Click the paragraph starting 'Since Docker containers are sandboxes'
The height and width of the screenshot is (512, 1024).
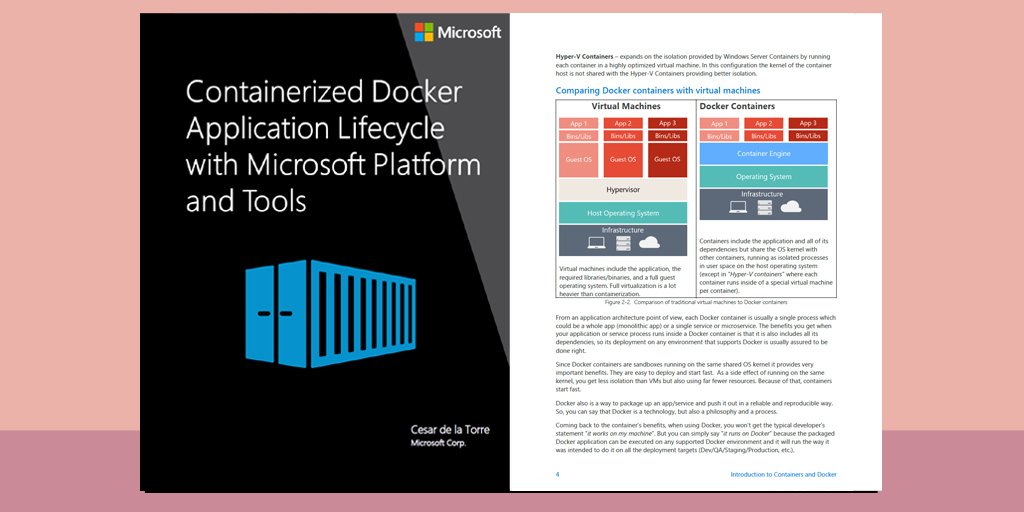pos(694,377)
